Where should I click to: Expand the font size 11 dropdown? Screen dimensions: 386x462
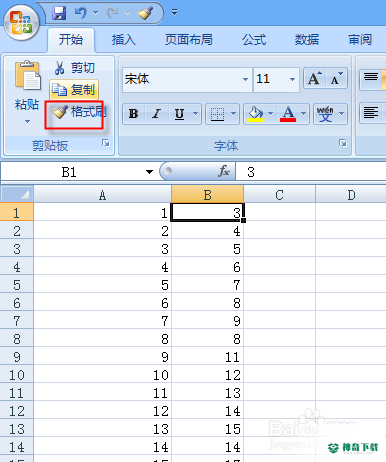click(x=292, y=79)
